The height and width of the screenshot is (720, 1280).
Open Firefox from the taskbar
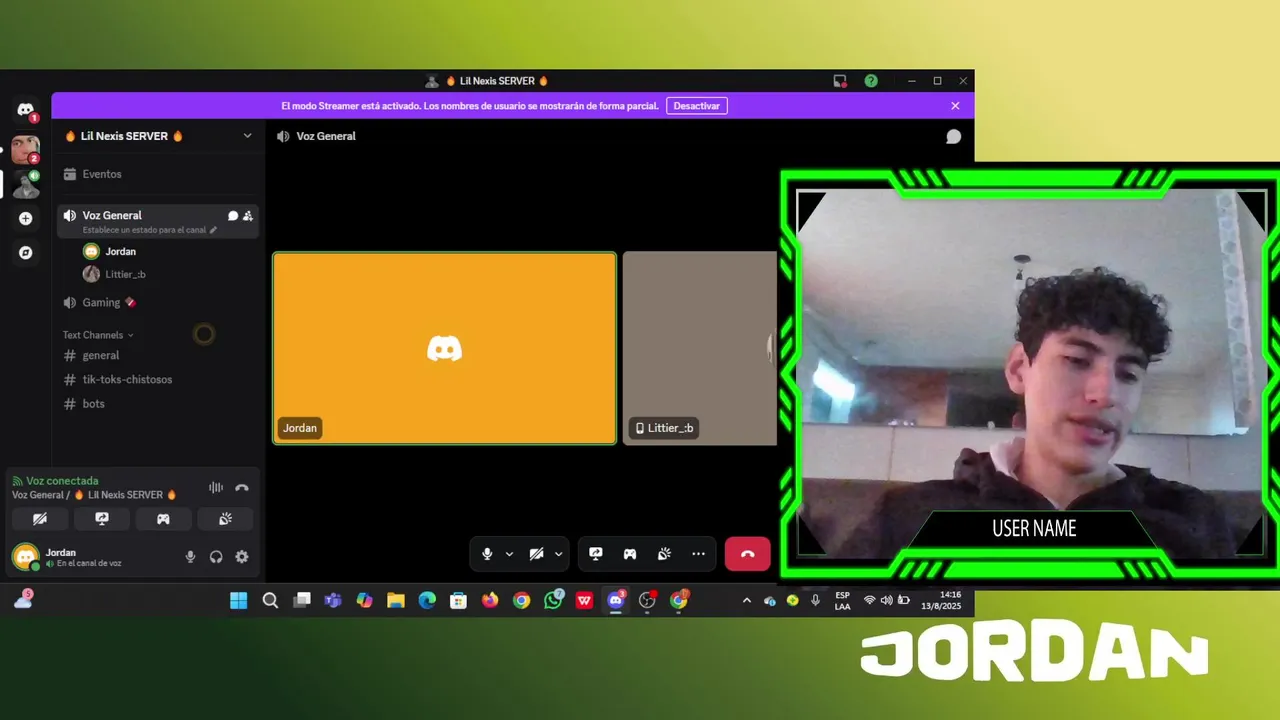(x=490, y=600)
